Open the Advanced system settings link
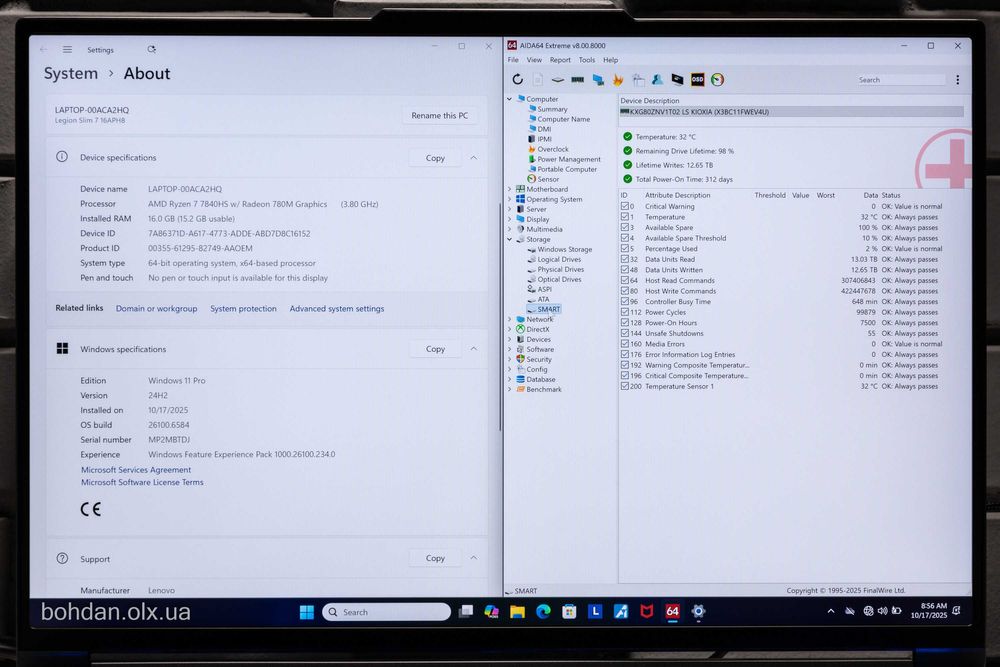Viewport: 1000px width, 667px height. [x=337, y=309]
